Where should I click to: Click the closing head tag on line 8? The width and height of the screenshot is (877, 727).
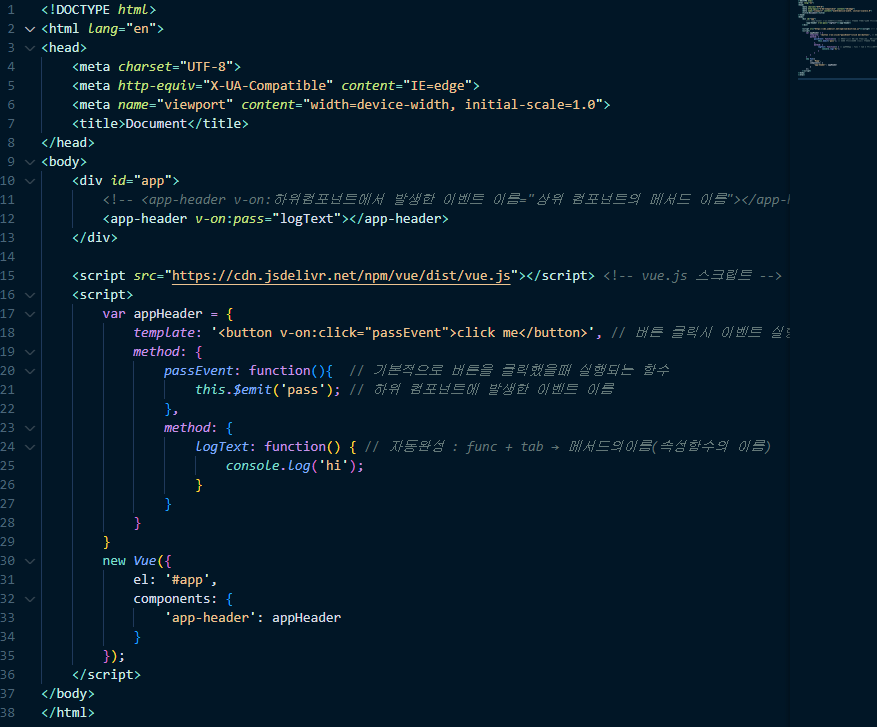(68, 143)
